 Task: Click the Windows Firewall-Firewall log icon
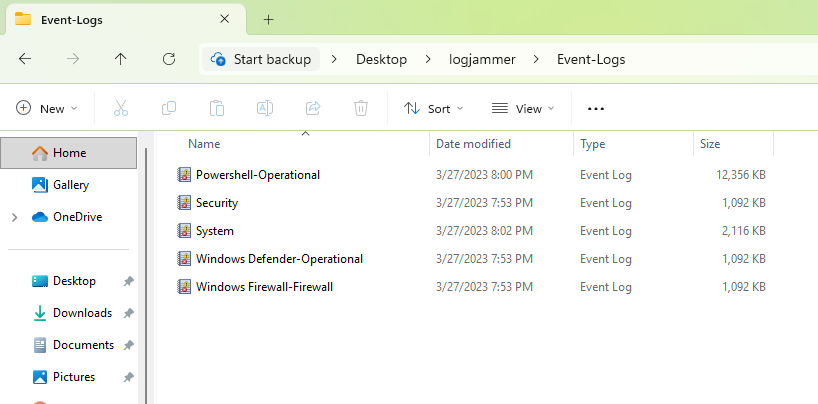click(x=184, y=287)
